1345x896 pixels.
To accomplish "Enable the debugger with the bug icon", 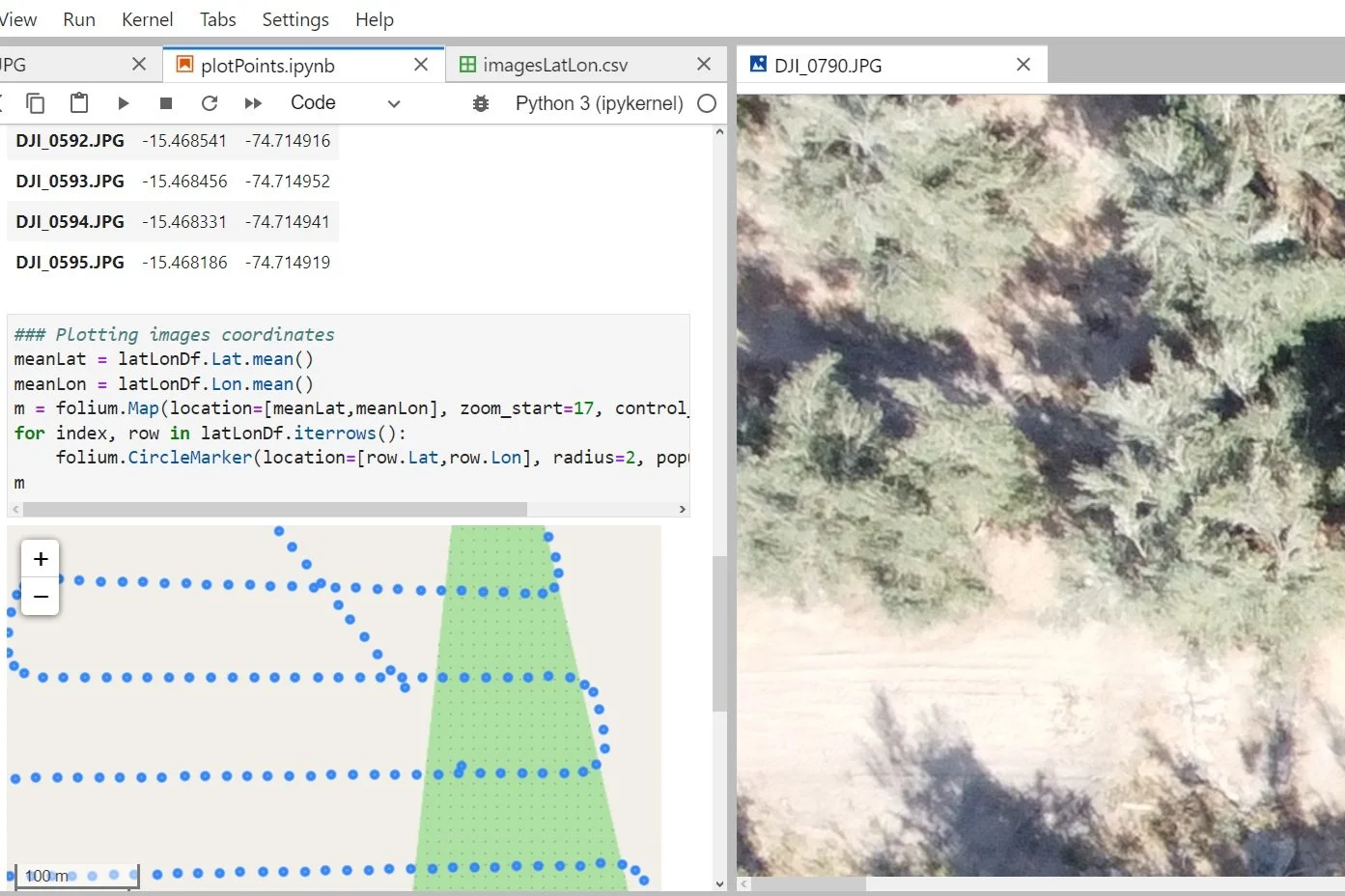I will point(481,103).
